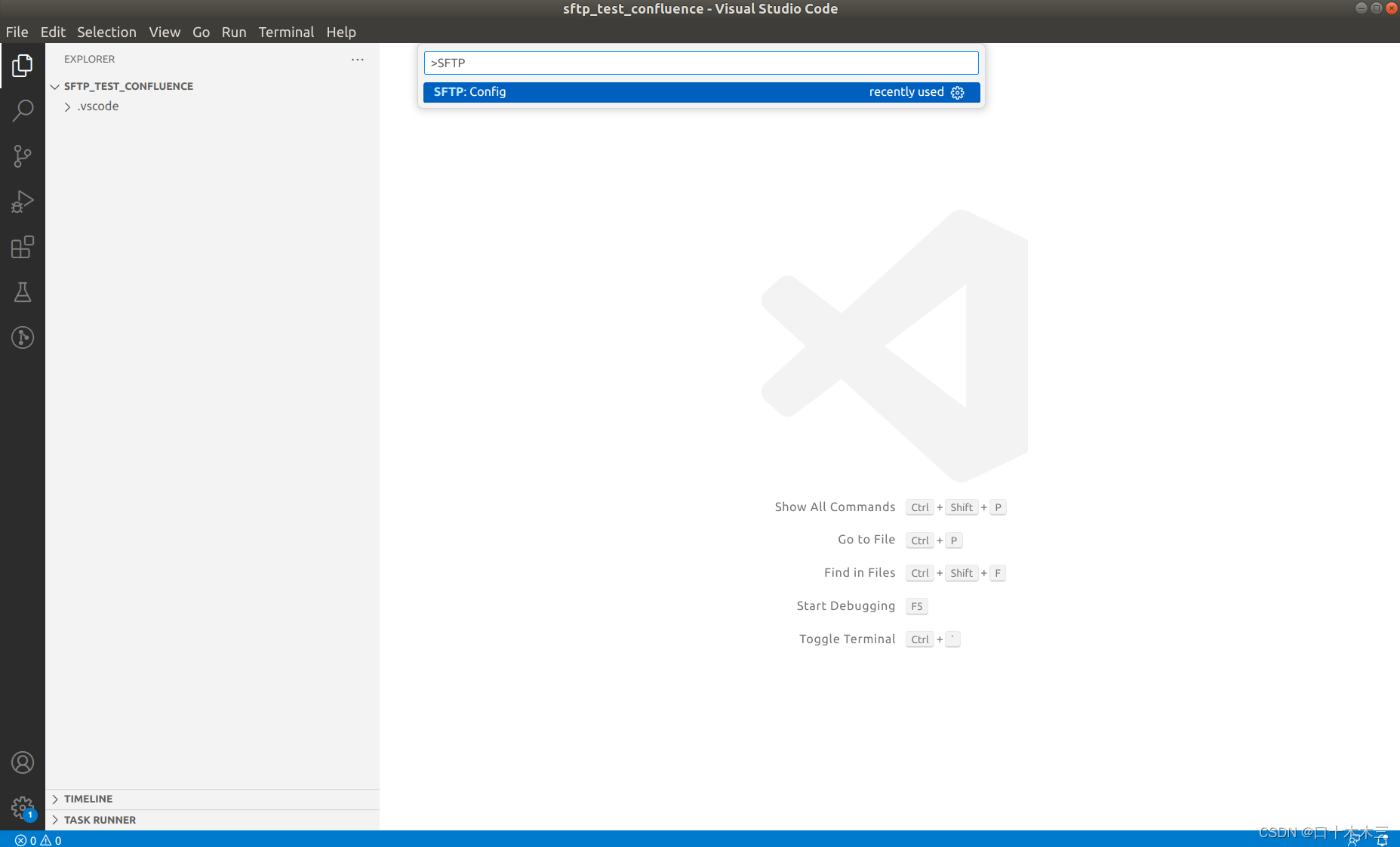The width and height of the screenshot is (1400, 847).
Task: Open the File menu
Action: (17, 32)
